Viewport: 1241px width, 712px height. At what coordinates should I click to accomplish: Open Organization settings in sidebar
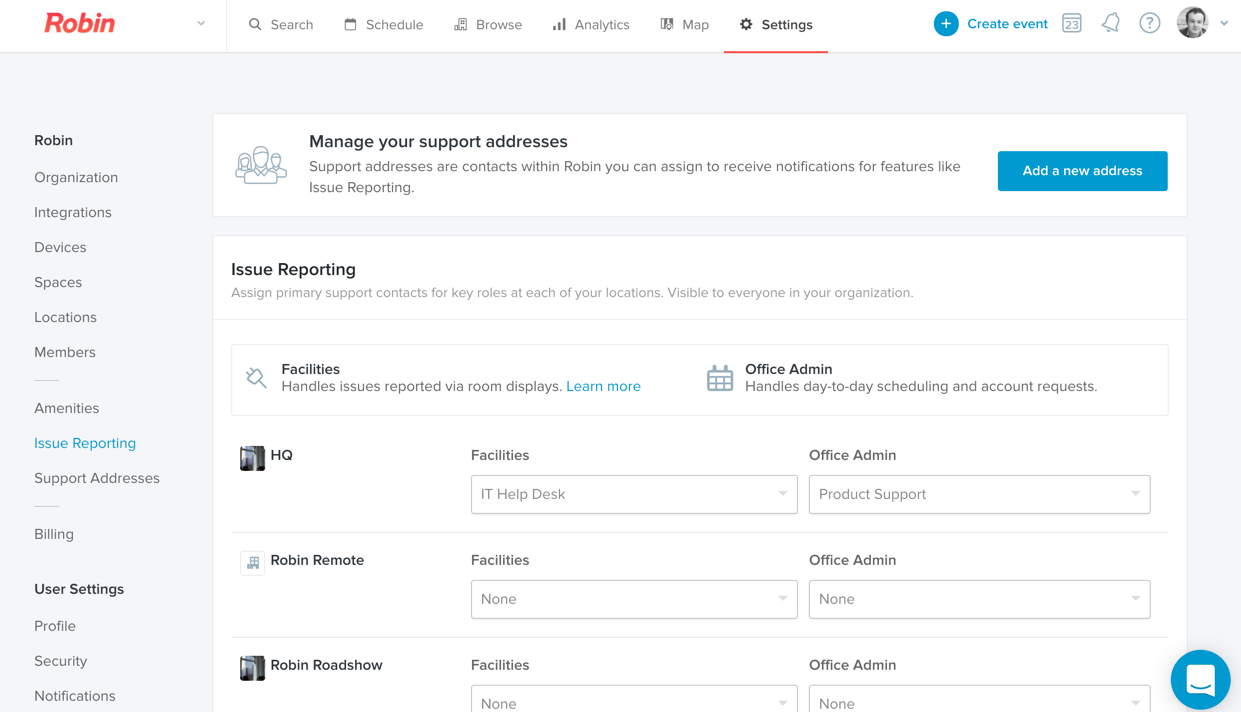pos(76,177)
